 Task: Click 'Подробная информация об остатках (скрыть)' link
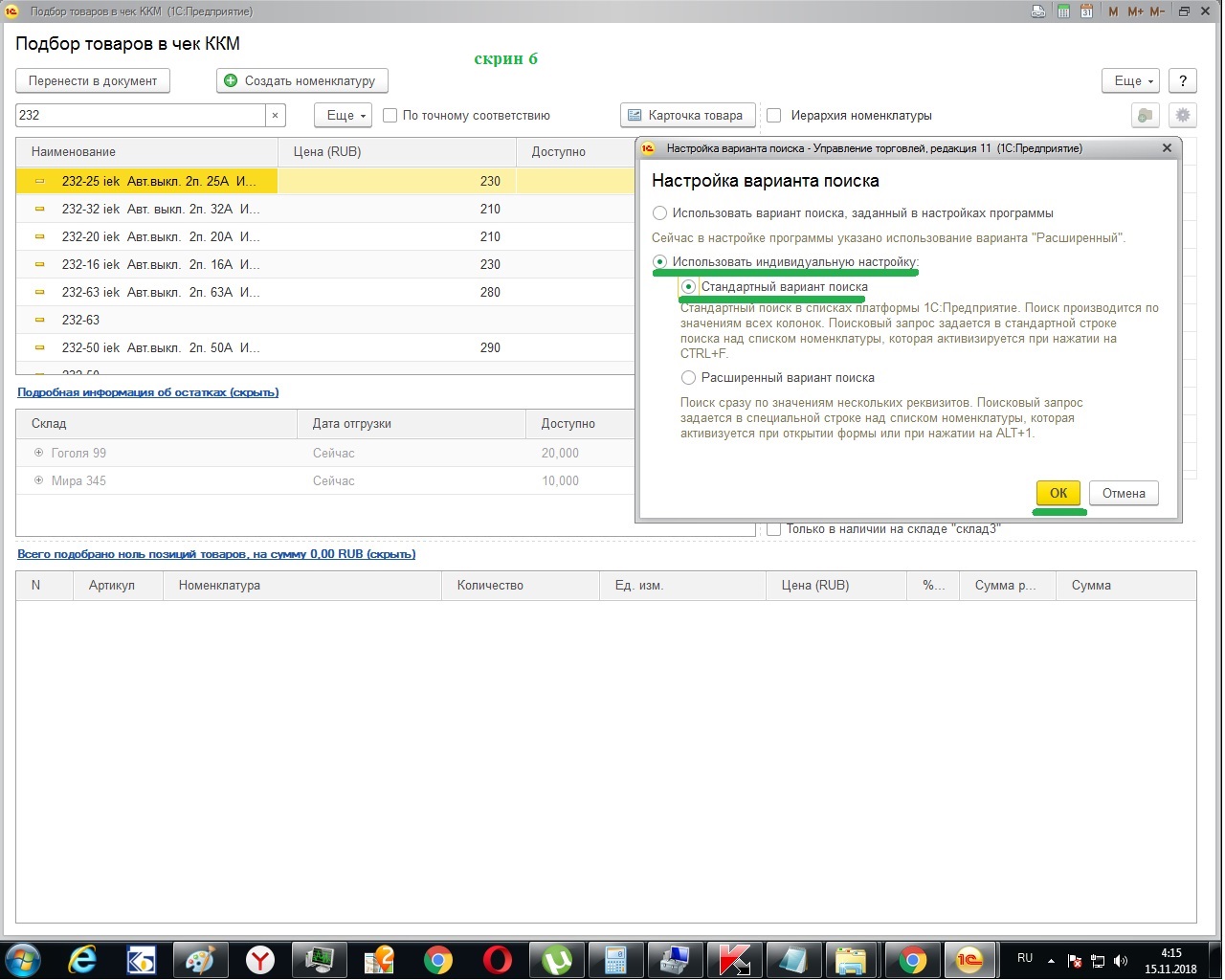[x=147, y=392]
